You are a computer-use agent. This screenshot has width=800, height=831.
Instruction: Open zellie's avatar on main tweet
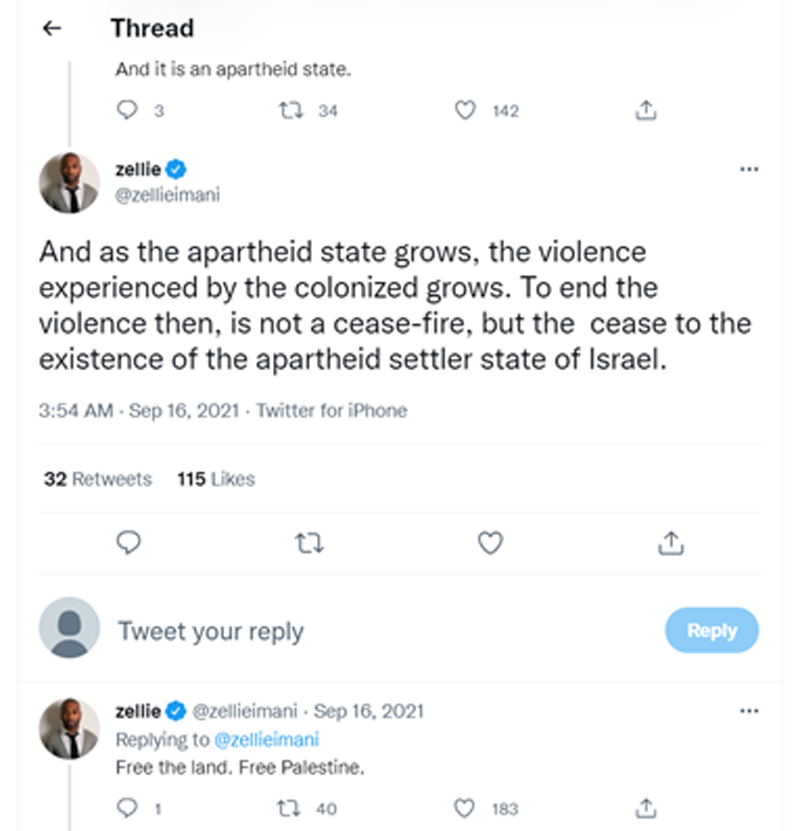tap(69, 183)
